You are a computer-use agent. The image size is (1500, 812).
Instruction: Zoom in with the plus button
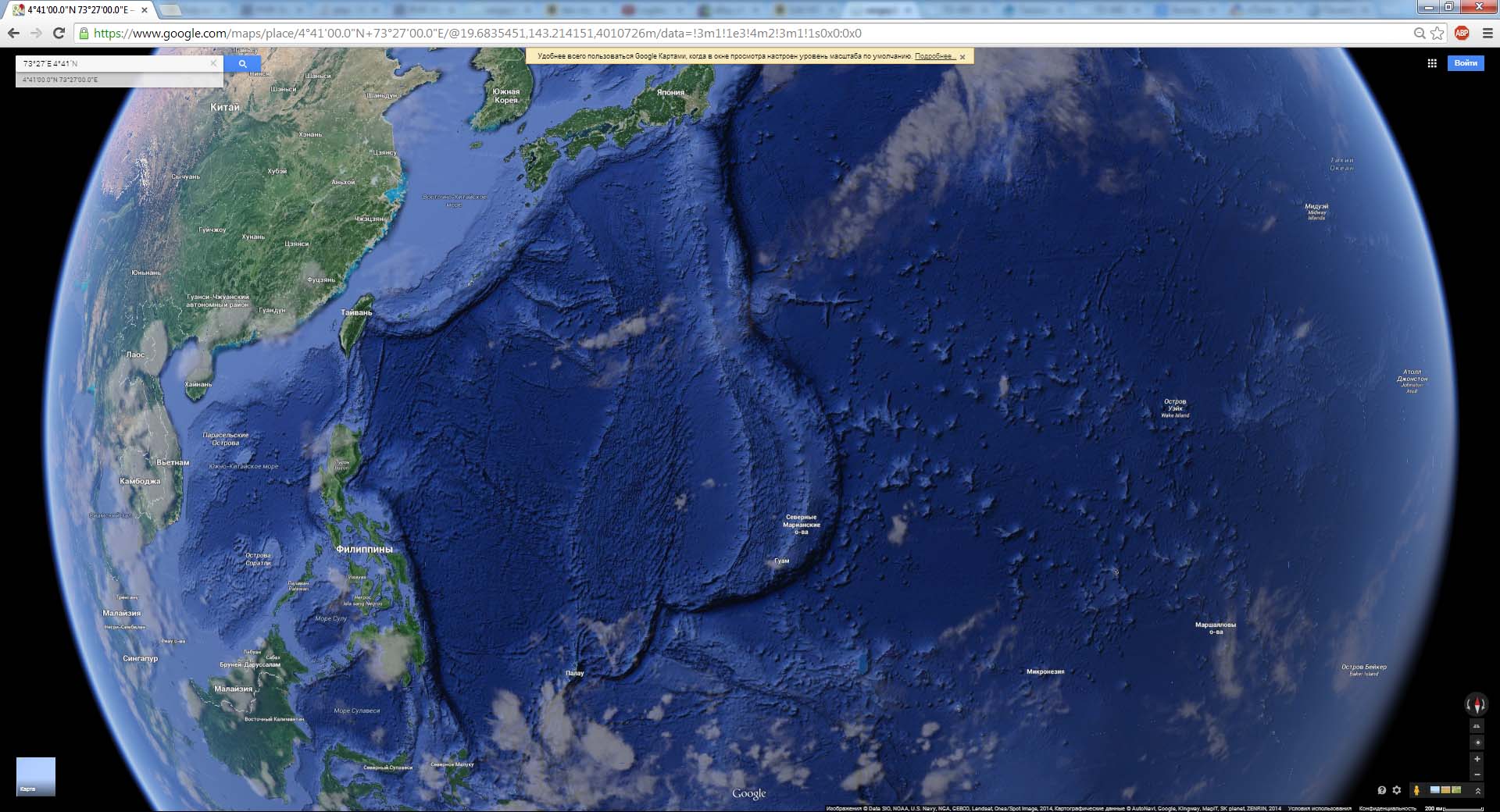pos(1477,759)
